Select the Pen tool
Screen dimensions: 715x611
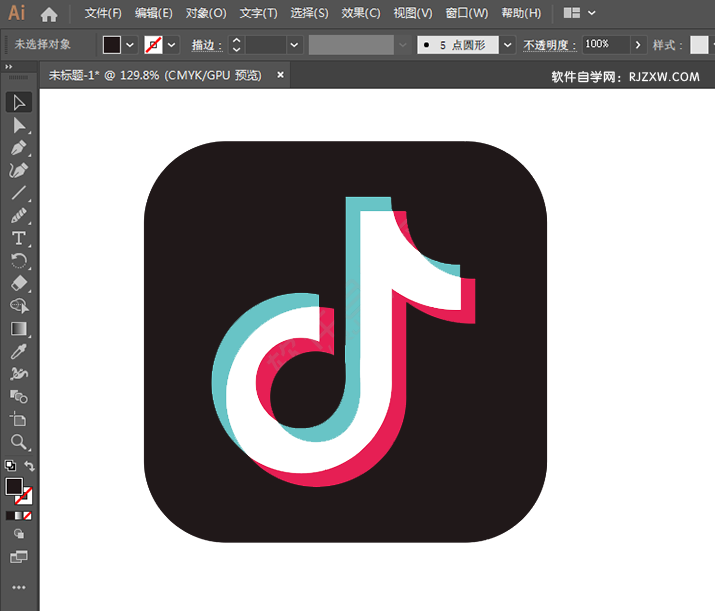click(x=19, y=148)
